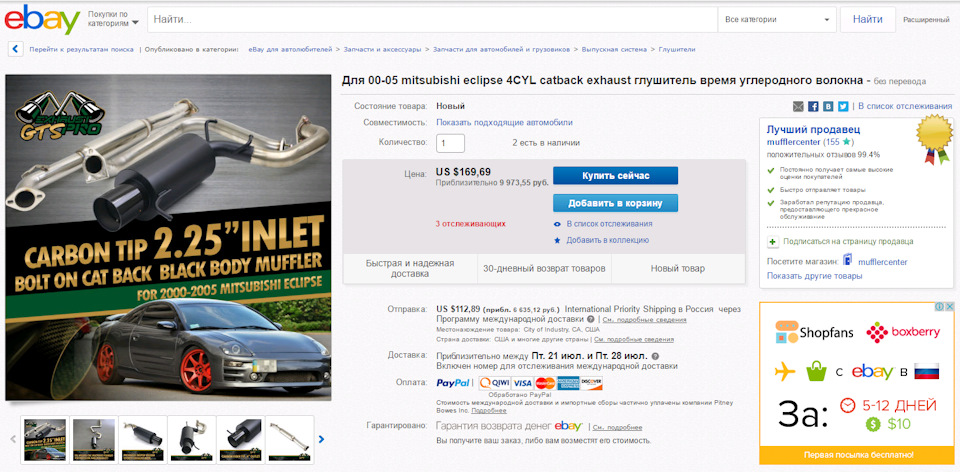Share listing via email envelope icon
Viewport: 960px width, 472px height.
point(798,107)
